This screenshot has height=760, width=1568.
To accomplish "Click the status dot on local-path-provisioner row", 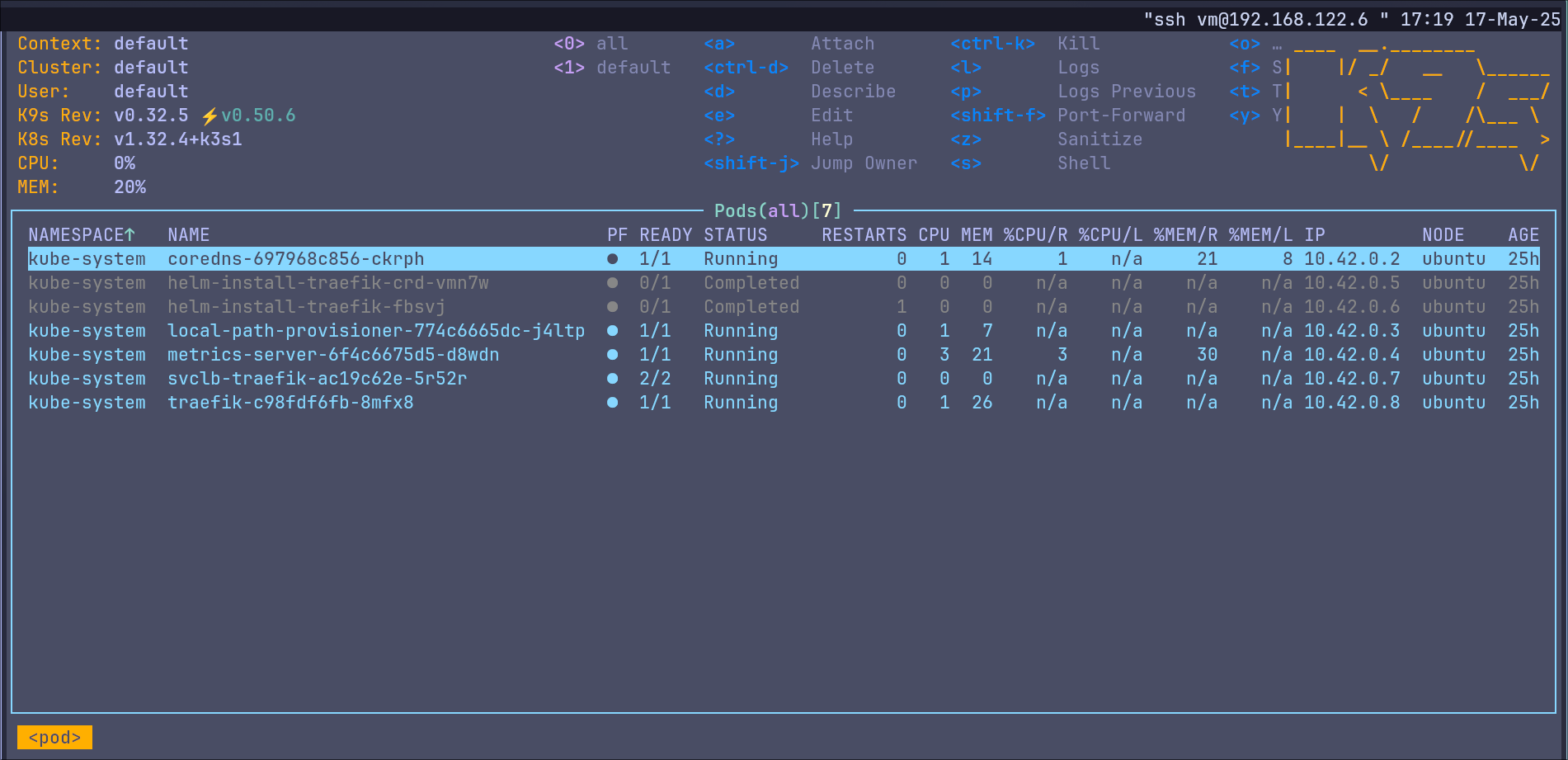I will point(613,331).
